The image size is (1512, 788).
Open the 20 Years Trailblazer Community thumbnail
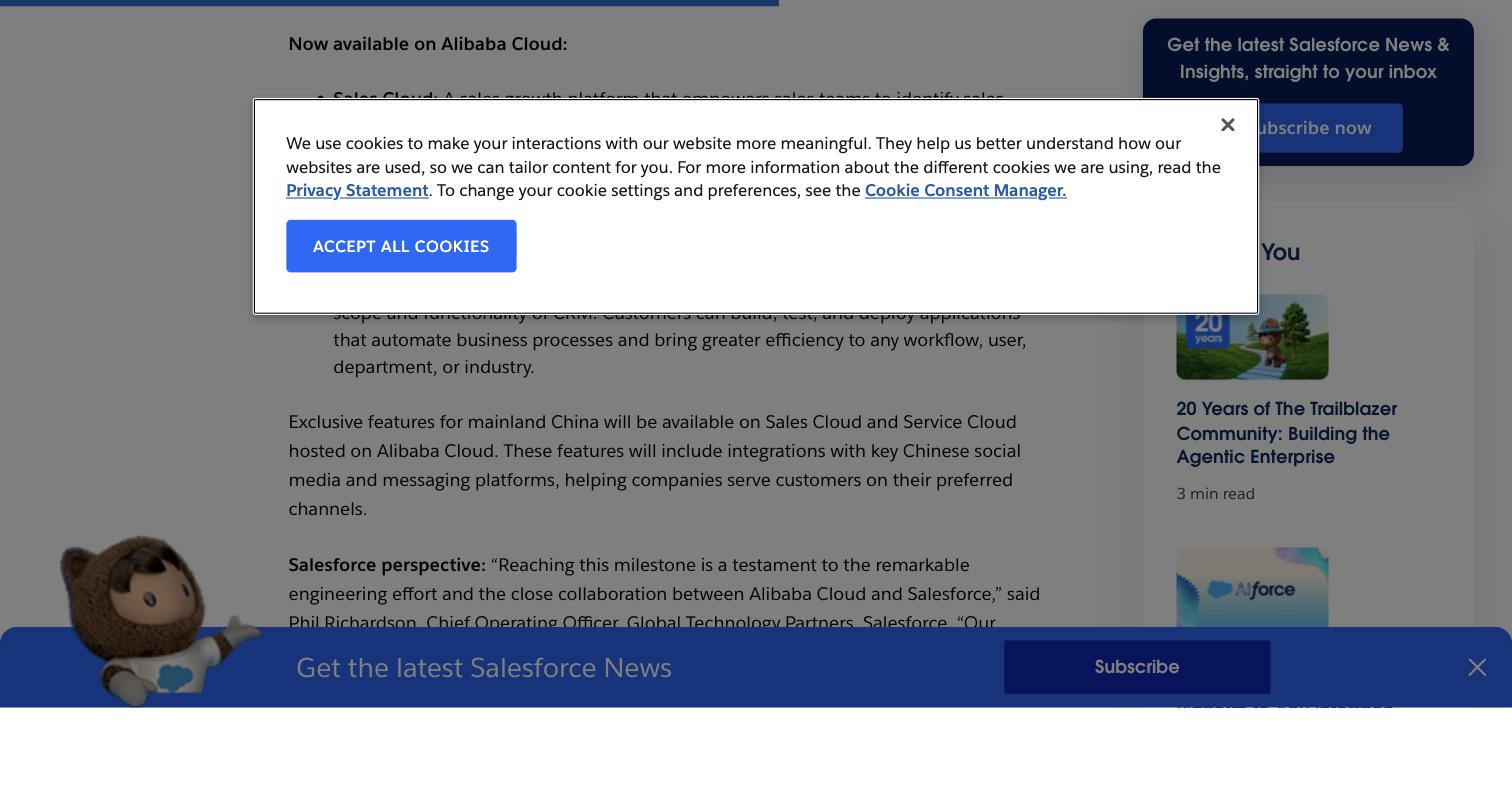pos(1252,337)
